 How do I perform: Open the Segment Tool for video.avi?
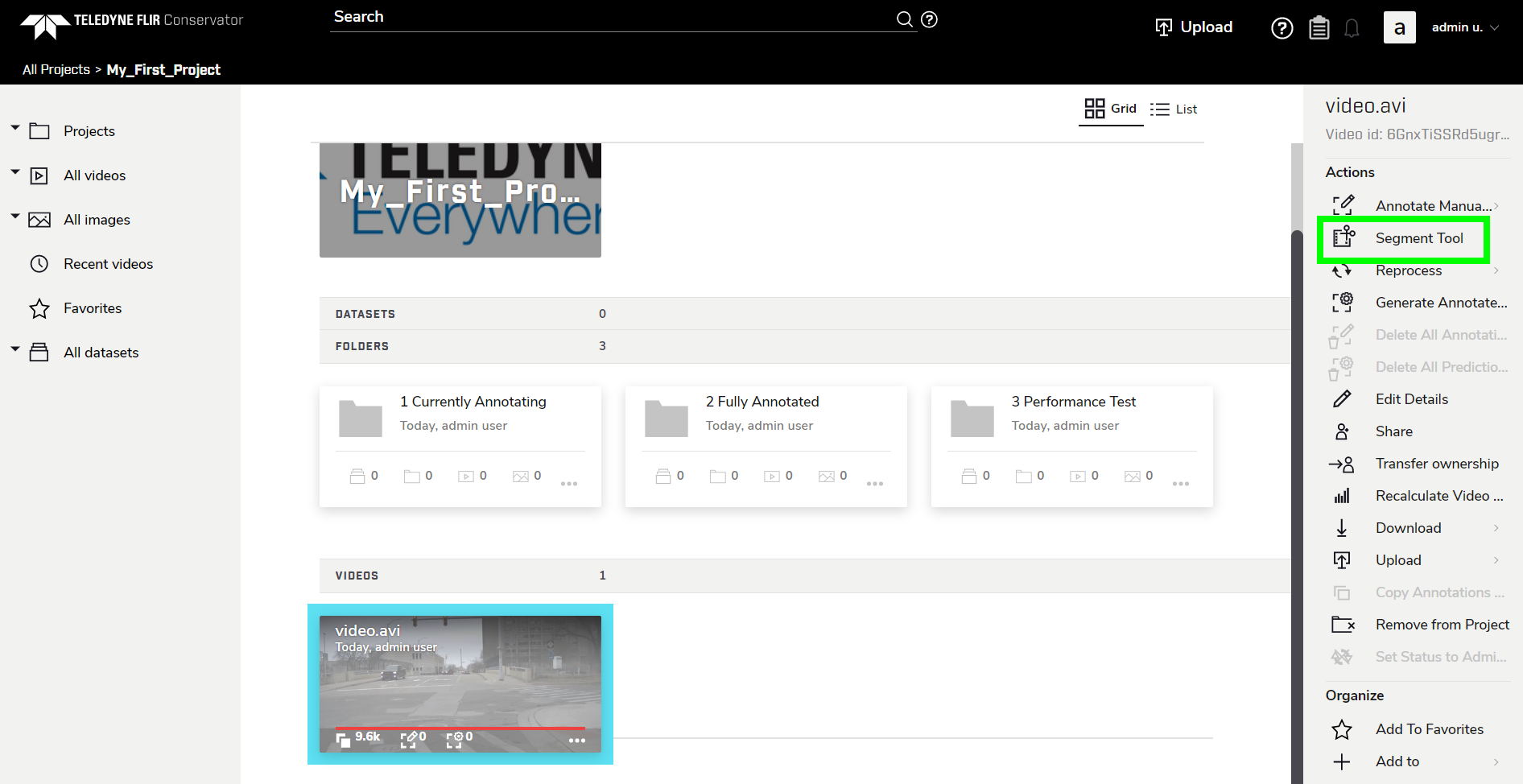tap(1419, 237)
